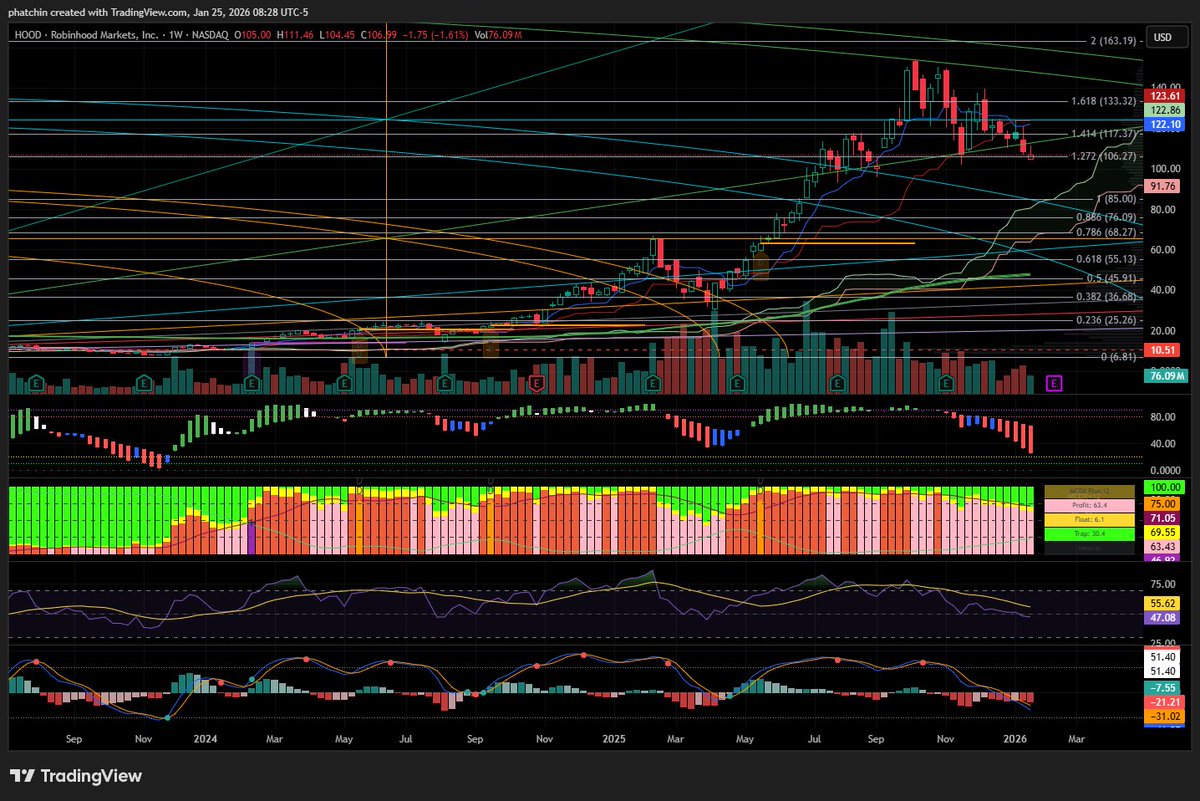
Task: Open the purple upcoming earnings E marker
Action: (1054, 382)
